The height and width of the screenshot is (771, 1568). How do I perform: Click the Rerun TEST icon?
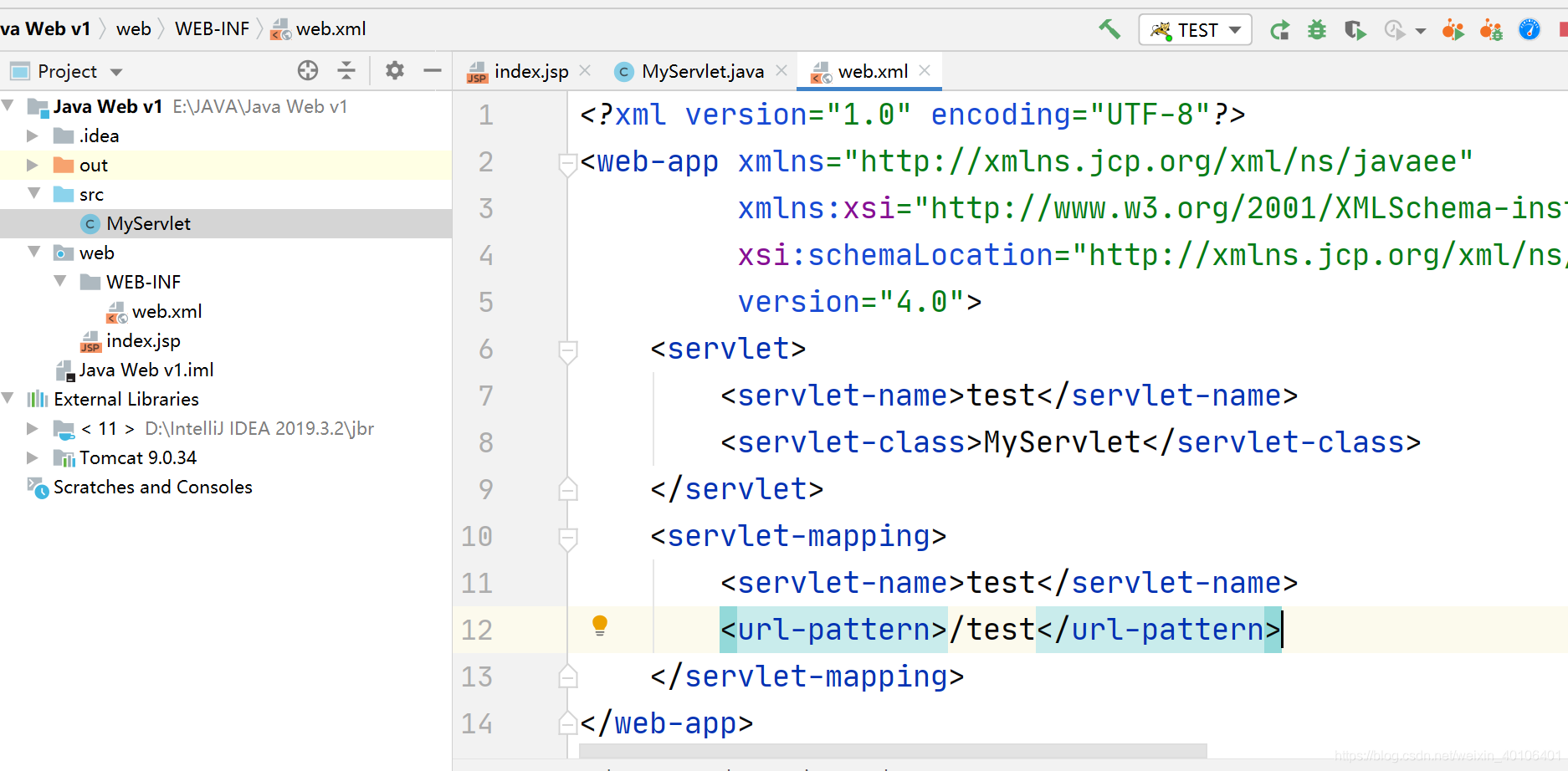pyautogui.click(x=1279, y=31)
